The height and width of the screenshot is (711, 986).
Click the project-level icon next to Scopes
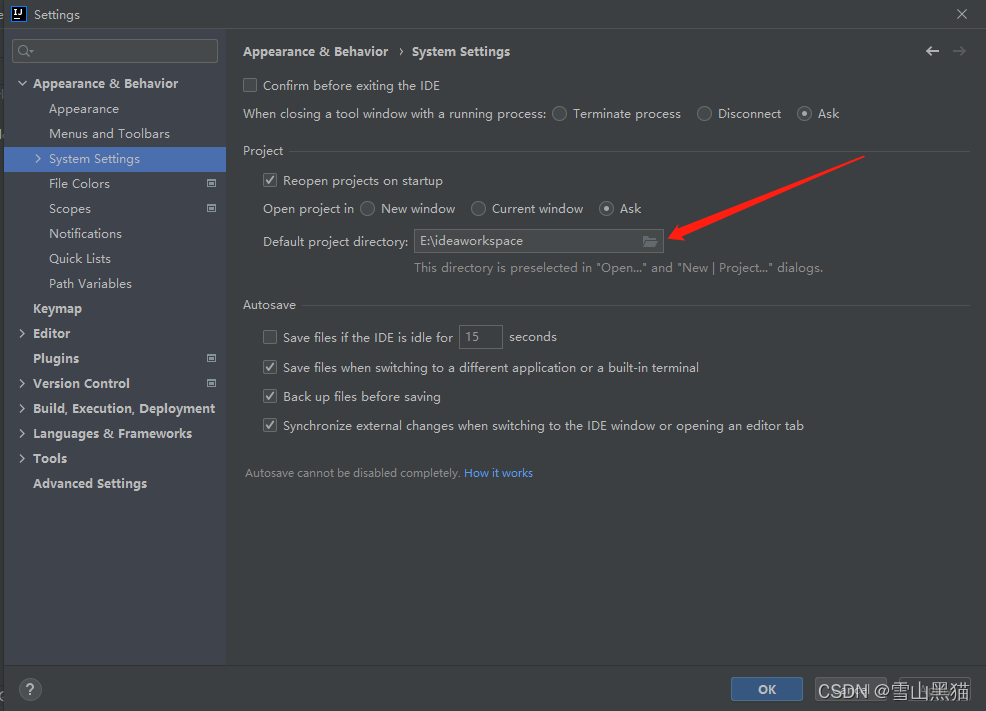click(x=211, y=208)
